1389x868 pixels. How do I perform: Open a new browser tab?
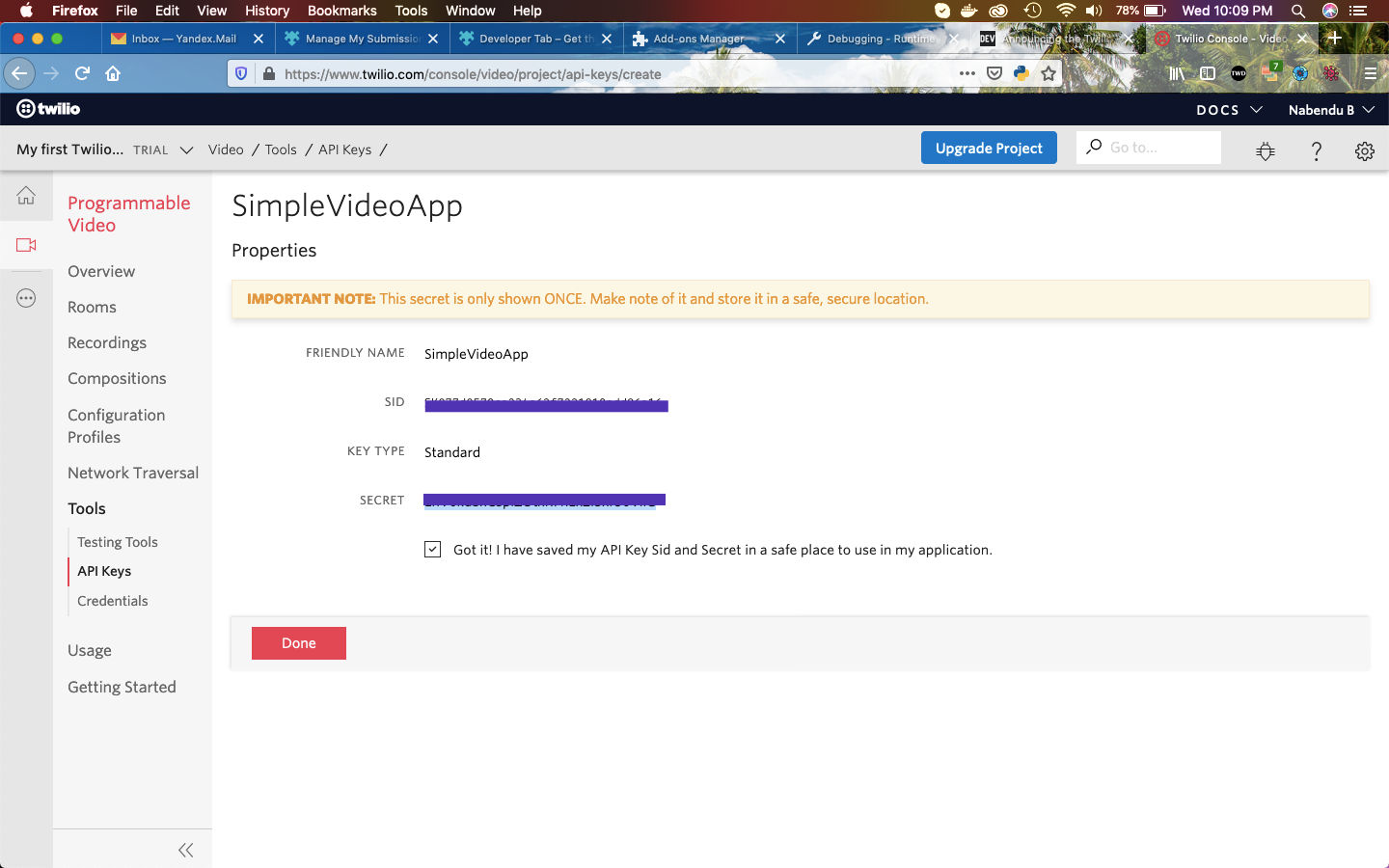(1335, 38)
